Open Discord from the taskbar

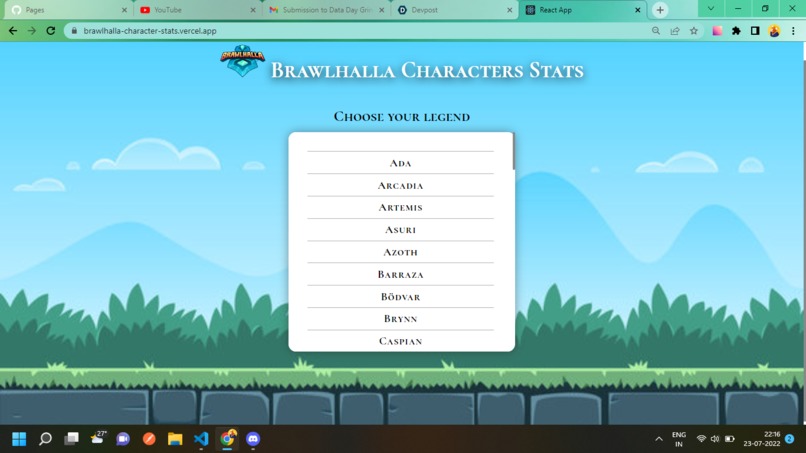click(253, 439)
